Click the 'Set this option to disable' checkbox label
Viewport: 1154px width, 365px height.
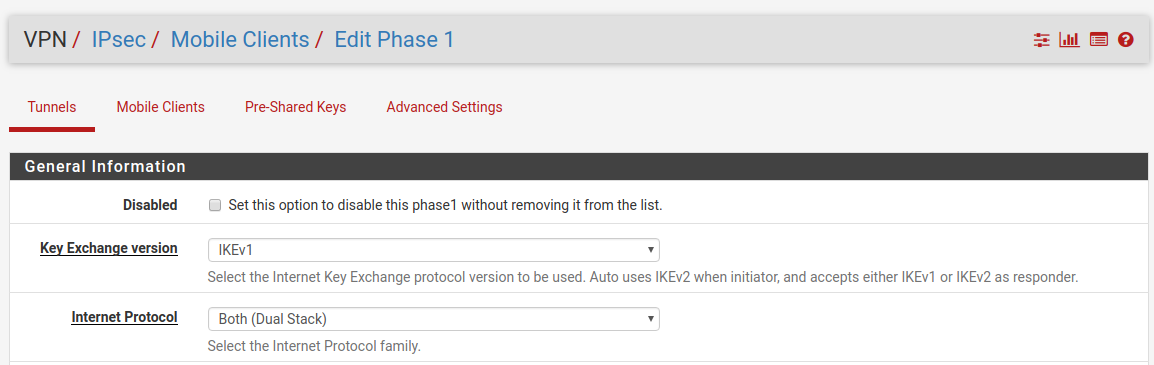click(445, 205)
